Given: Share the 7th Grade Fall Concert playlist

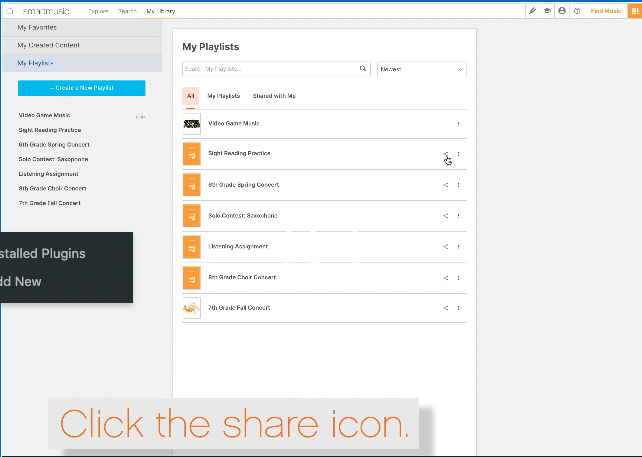Looking at the screenshot, I should pos(446,308).
